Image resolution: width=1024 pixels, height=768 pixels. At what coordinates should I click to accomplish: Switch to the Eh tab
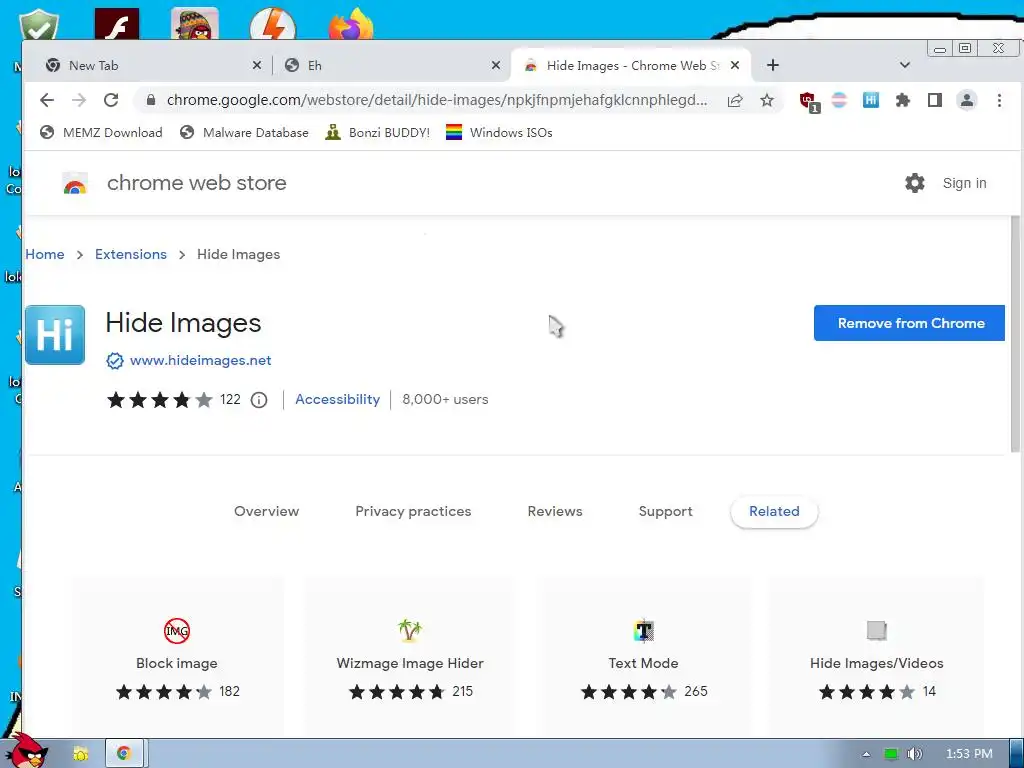tap(392, 65)
